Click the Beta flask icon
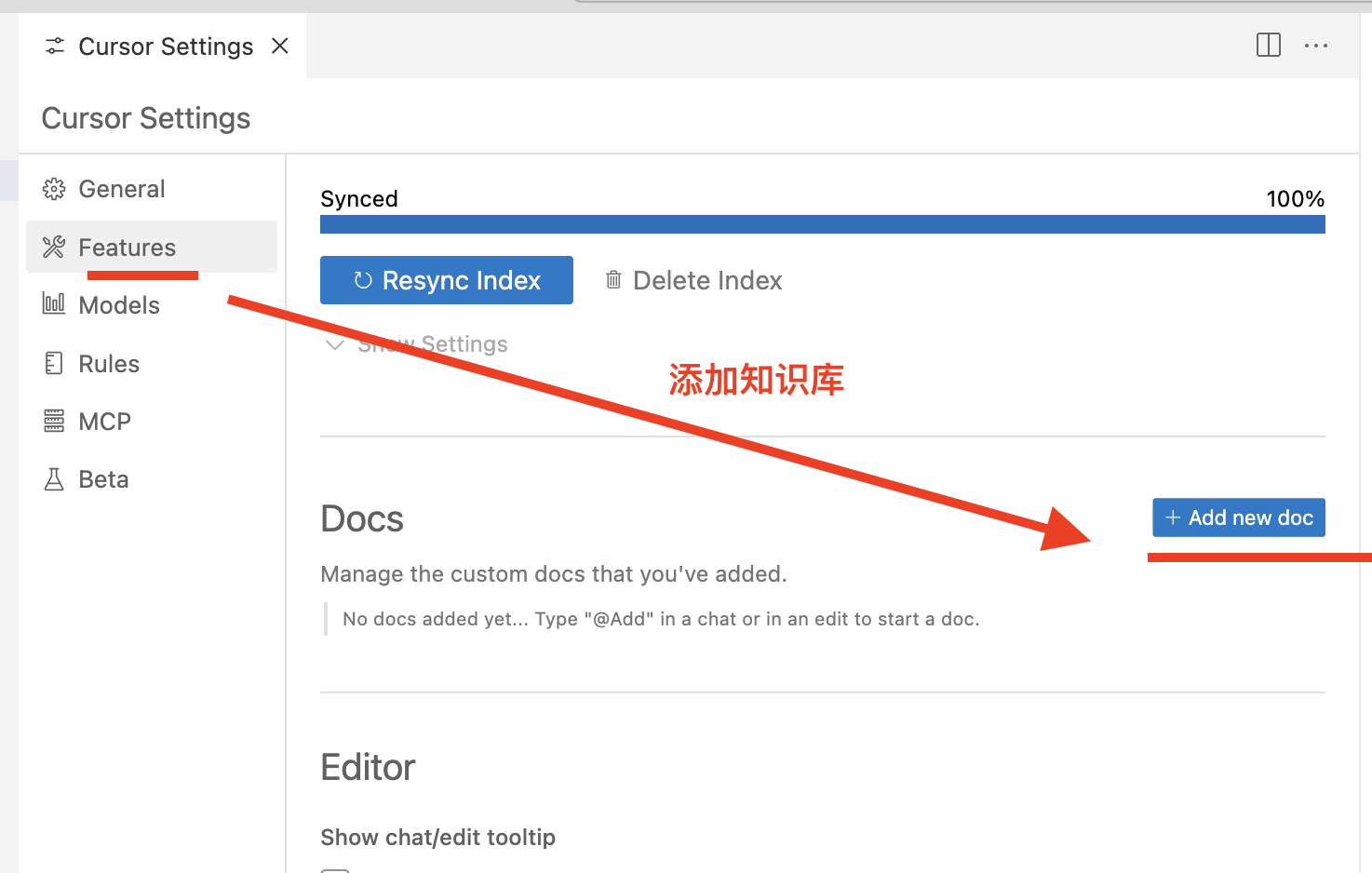The width and height of the screenshot is (1372, 873). coord(54,479)
